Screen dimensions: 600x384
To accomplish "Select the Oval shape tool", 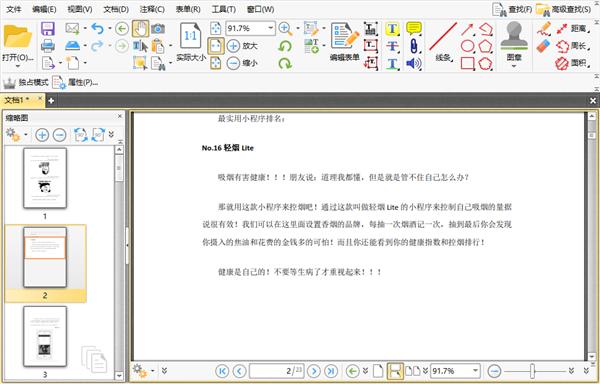I will point(468,46).
